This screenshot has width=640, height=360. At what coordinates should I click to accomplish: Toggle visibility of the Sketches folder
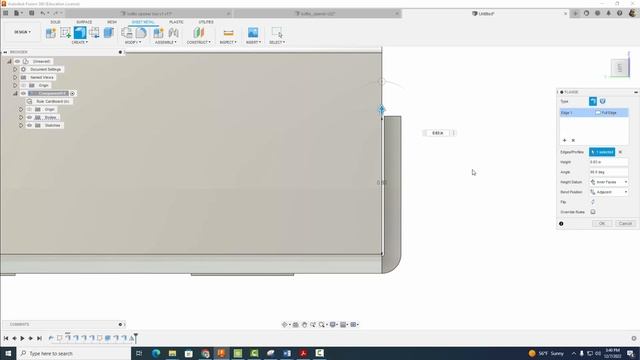coord(29,125)
